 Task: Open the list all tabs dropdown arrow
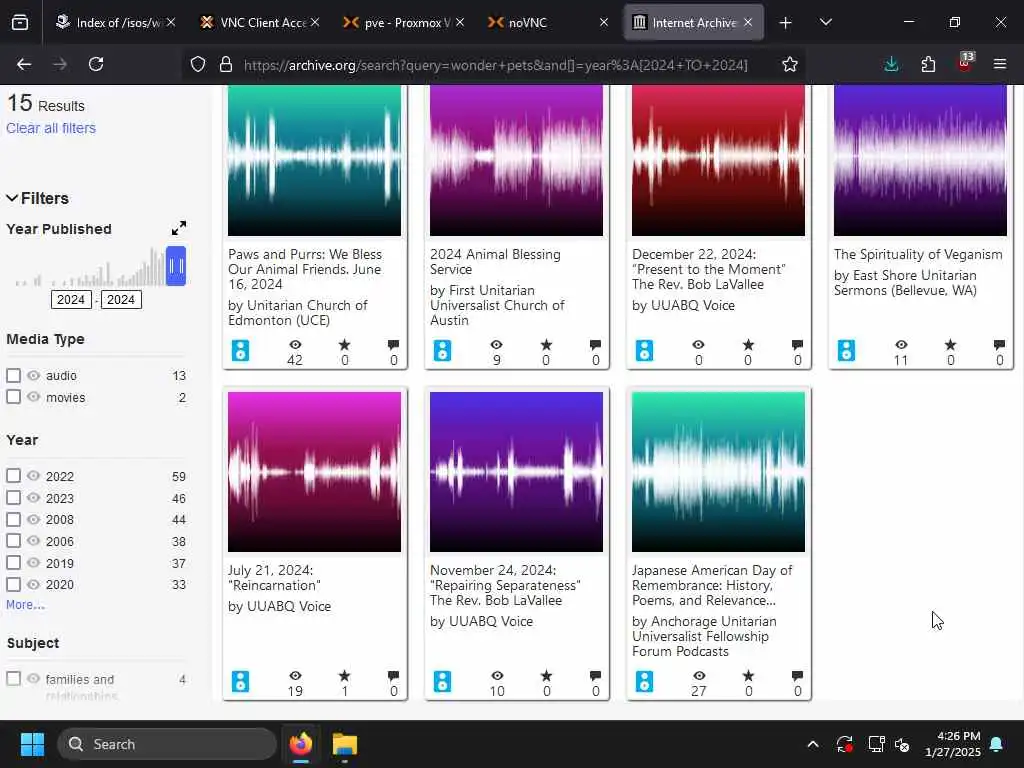click(x=825, y=23)
